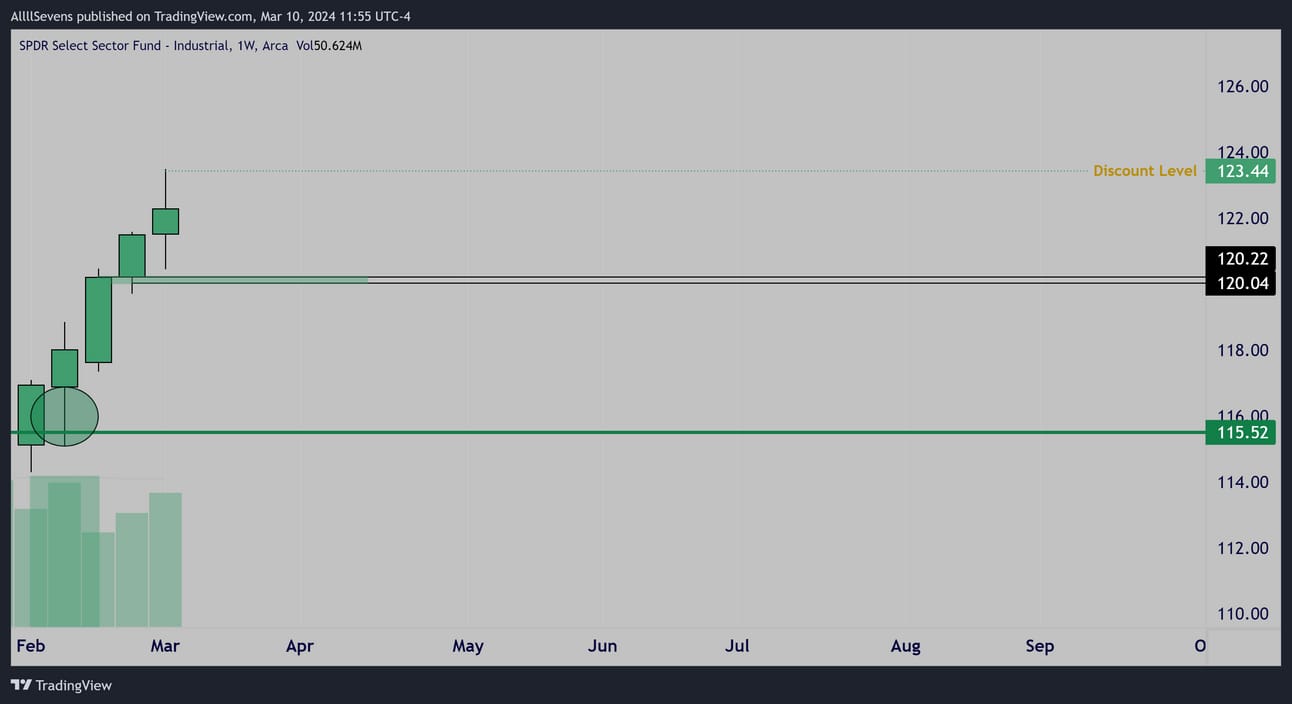1292x704 pixels.
Task: Click the 110.00 price axis value
Action: pyautogui.click(x=1242, y=614)
